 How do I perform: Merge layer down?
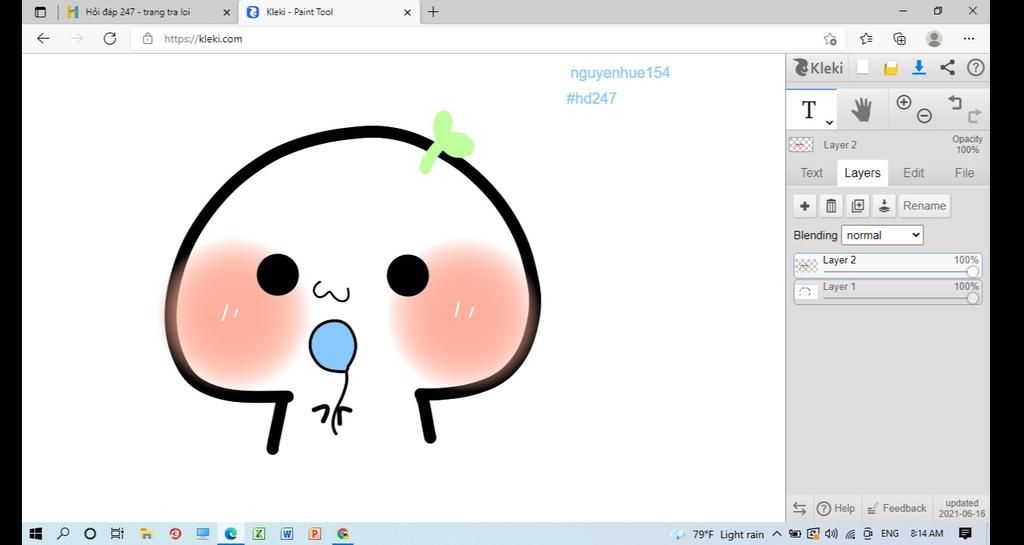pyautogui.click(x=884, y=206)
